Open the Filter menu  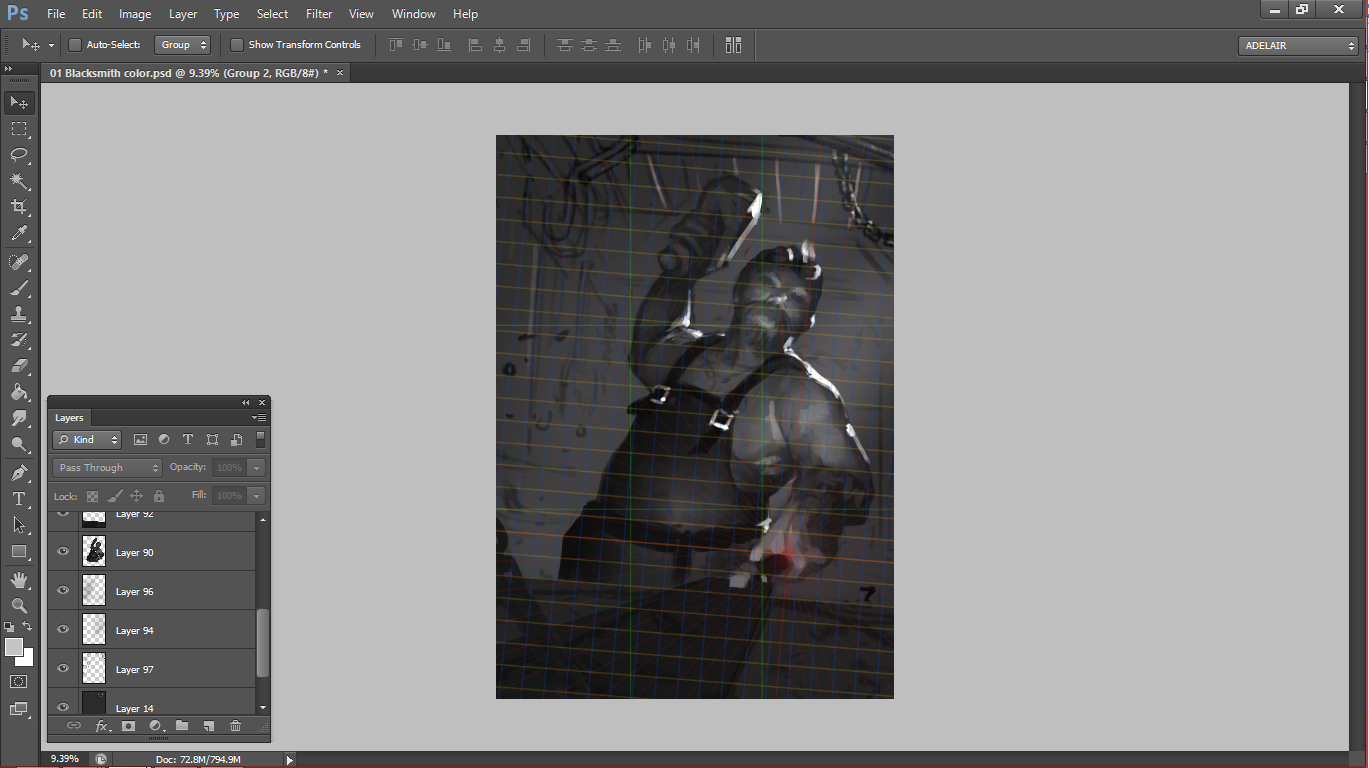319,14
